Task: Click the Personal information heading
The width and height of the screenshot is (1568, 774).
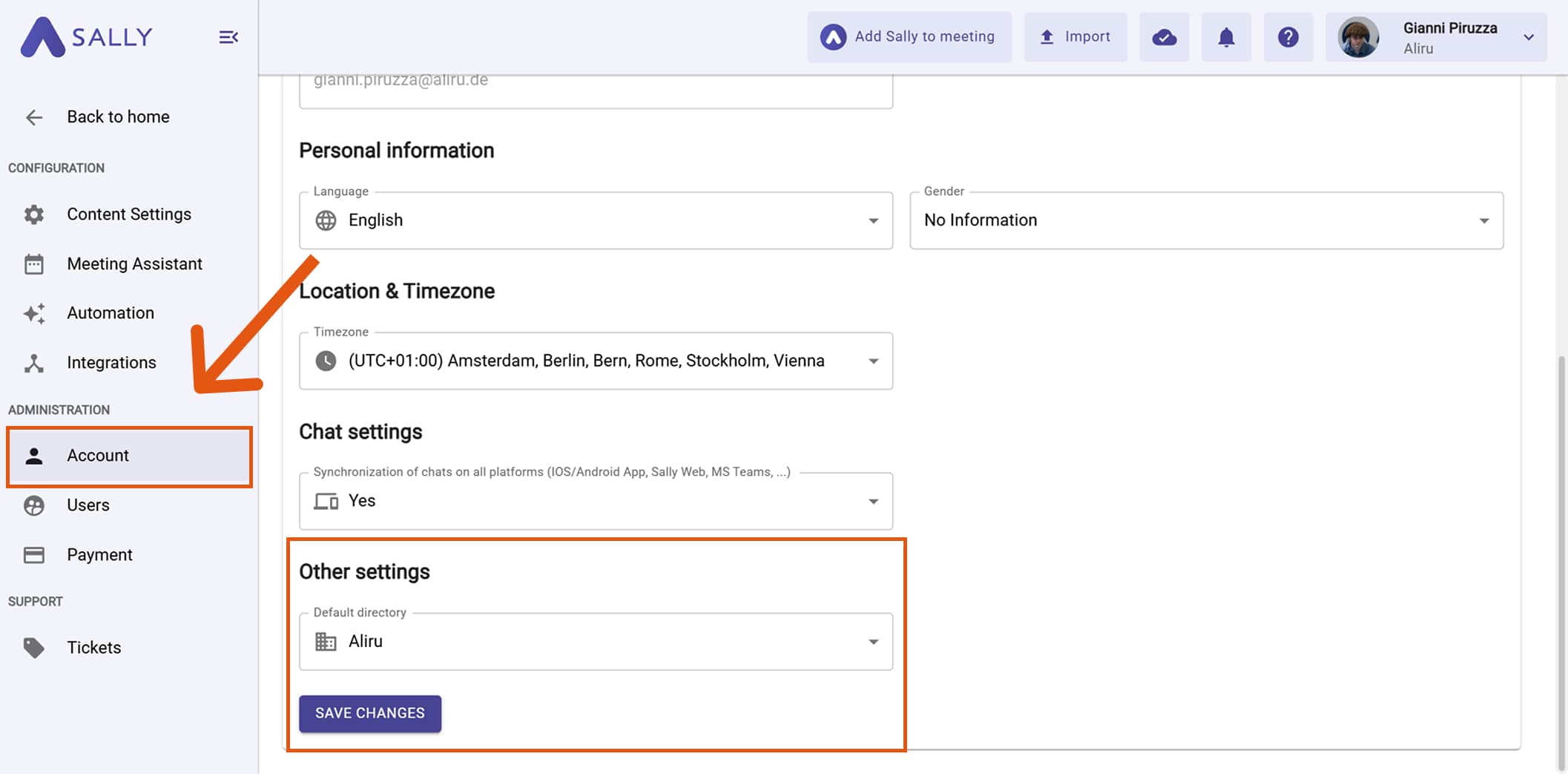Action: 397,151
